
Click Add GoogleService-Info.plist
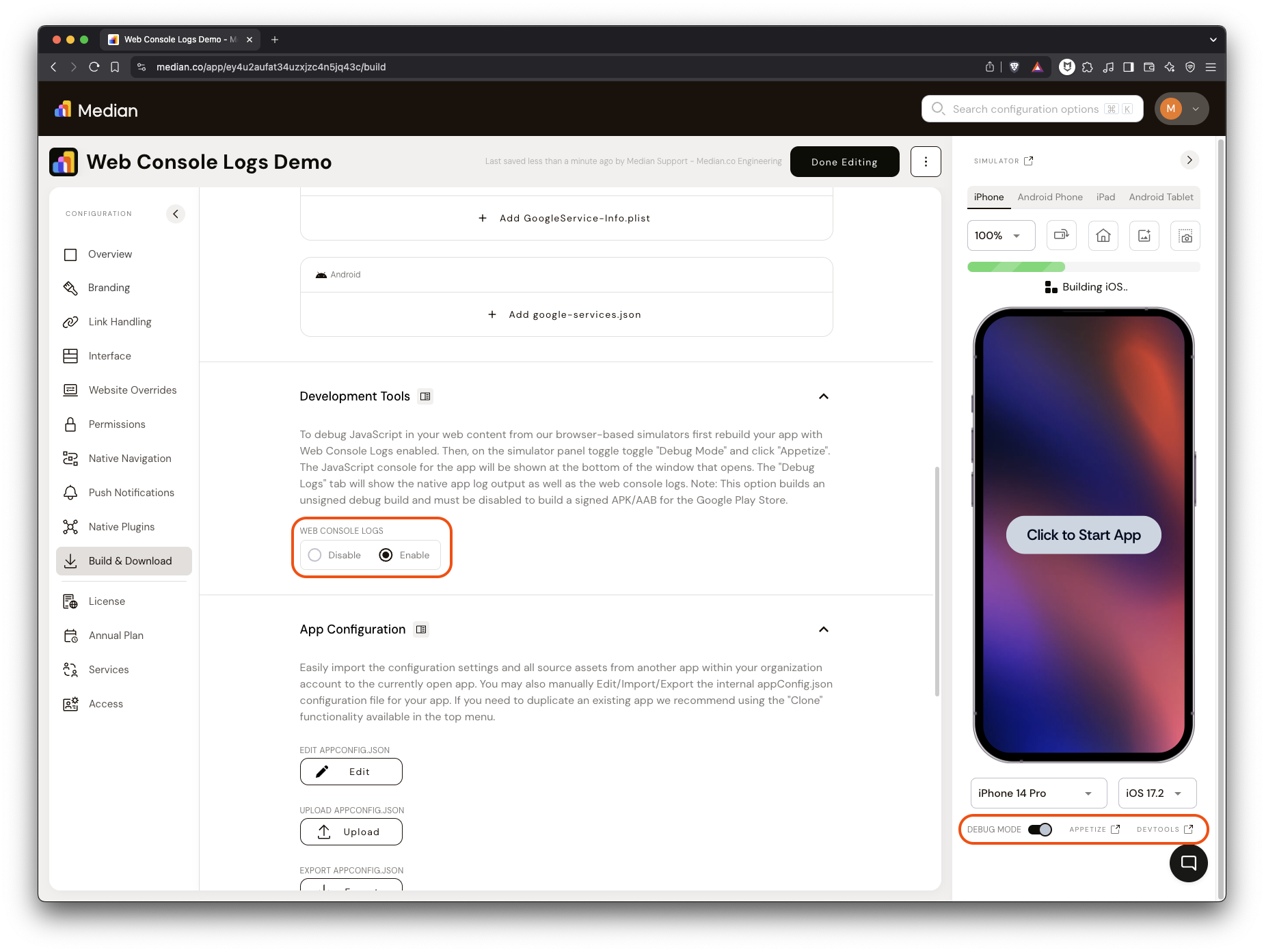(x=566, y=218)
